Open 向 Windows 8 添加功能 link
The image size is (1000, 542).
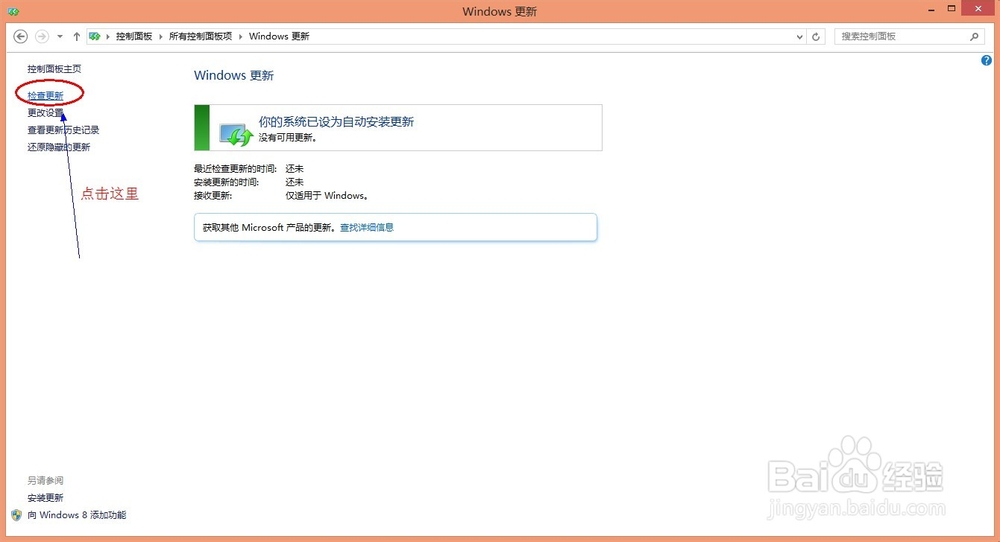(77, 515)
